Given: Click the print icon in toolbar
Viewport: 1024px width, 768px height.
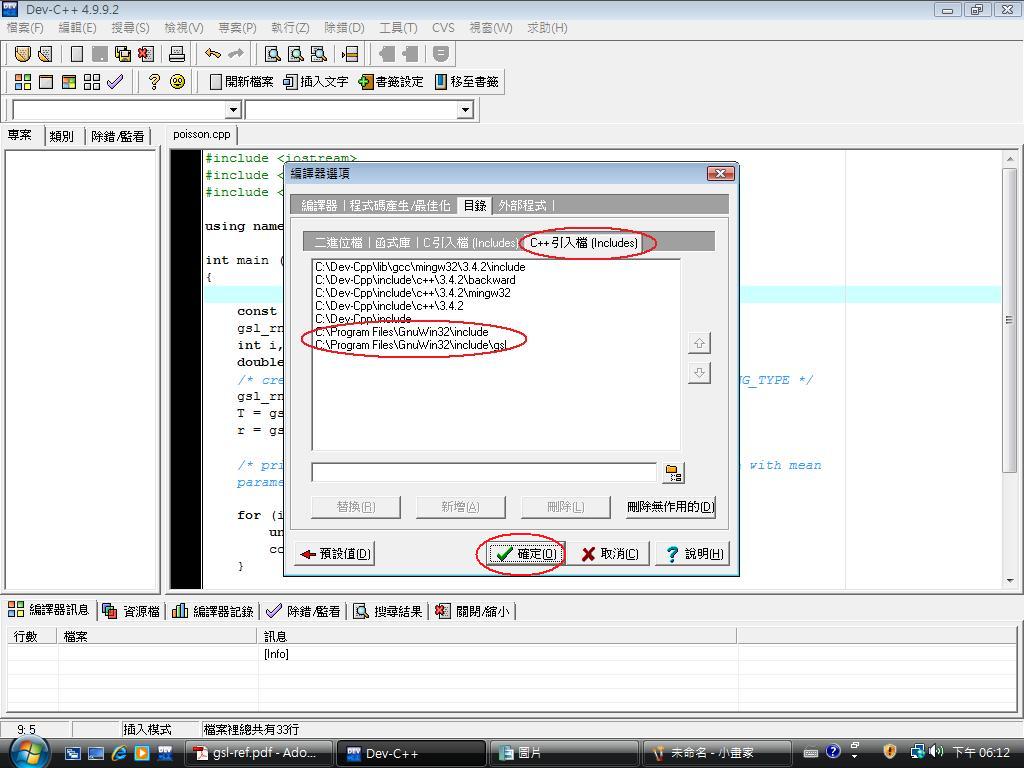Looking at the screenshot, I should [177, 54].
